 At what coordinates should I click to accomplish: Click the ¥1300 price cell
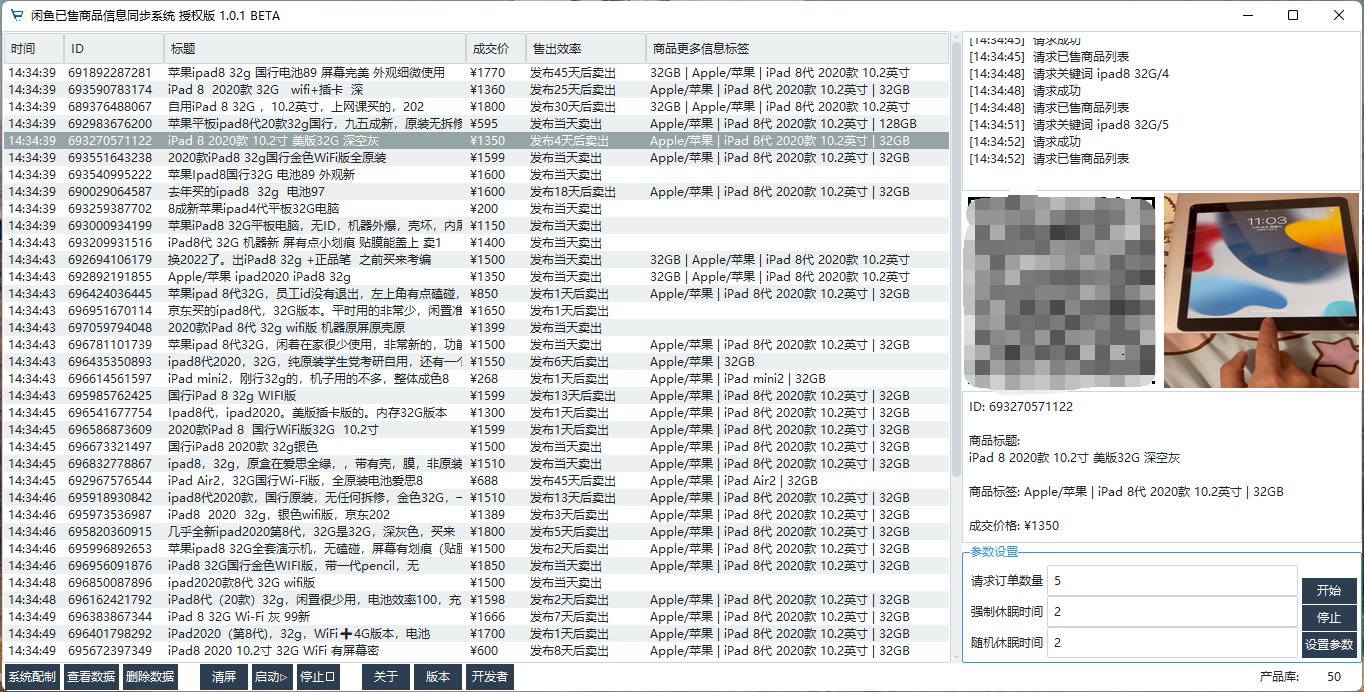[x=489, y=412]
